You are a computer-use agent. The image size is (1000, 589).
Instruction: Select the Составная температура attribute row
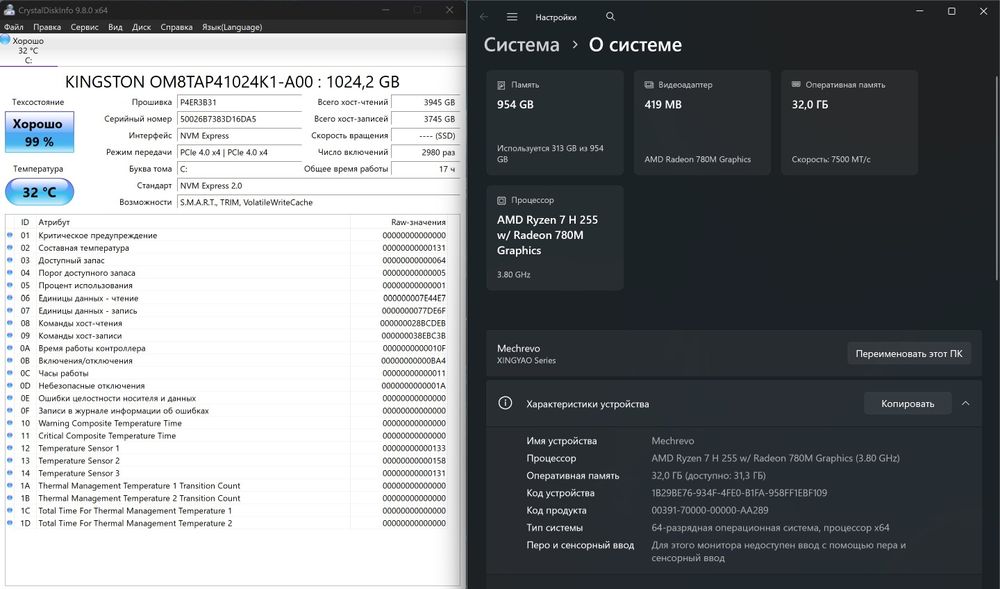(x=227, y=248)
